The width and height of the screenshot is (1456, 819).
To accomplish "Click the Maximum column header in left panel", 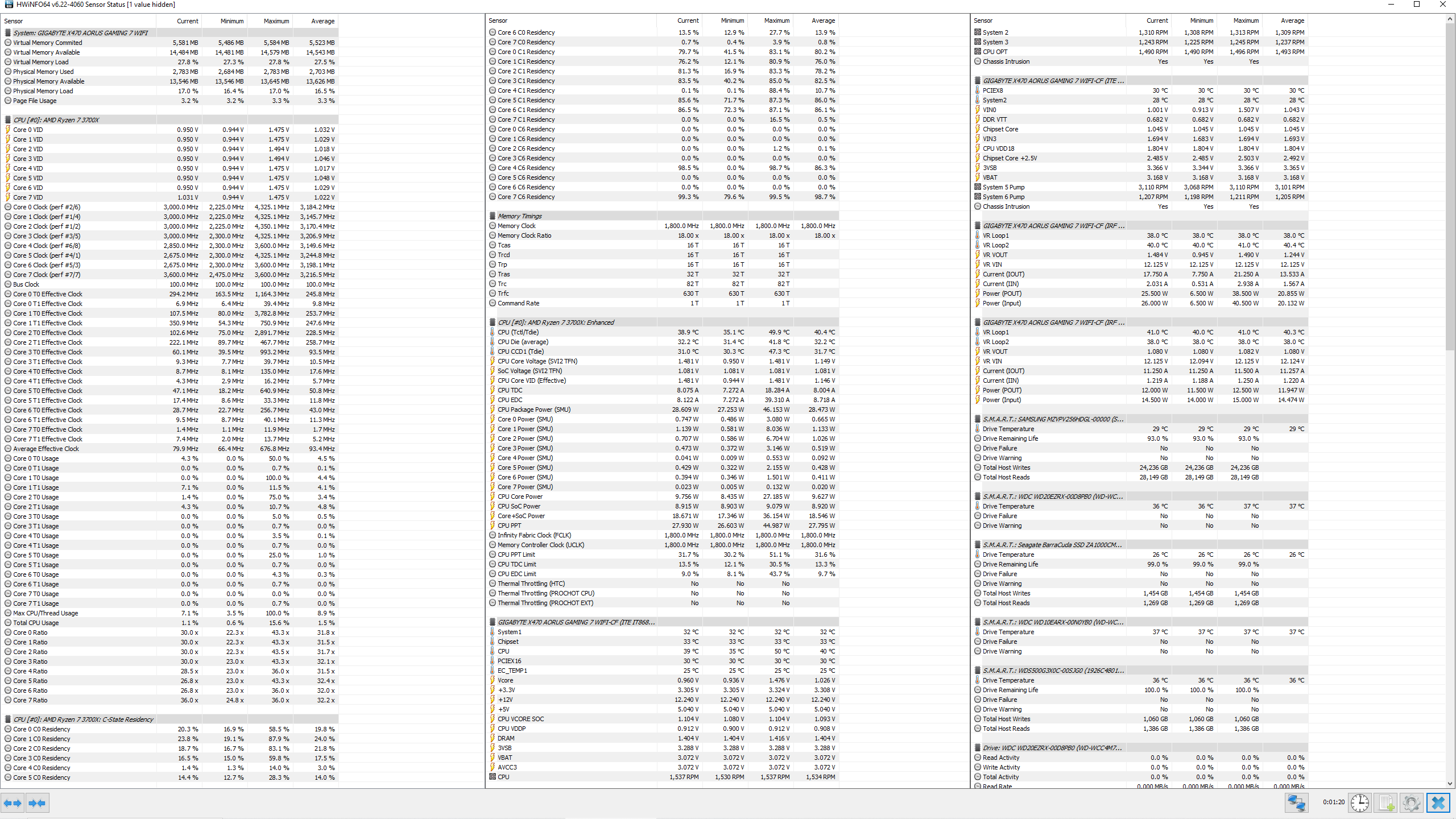I will click(x=276, y=21).
